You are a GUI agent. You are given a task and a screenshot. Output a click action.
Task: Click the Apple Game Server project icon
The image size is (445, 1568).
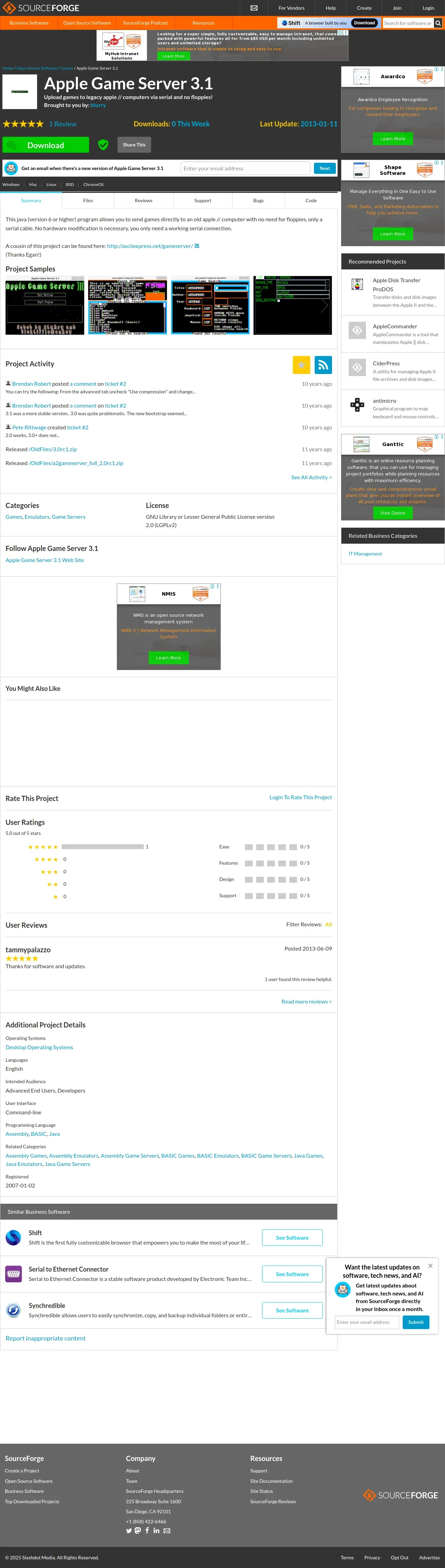(x=20, y=92)
